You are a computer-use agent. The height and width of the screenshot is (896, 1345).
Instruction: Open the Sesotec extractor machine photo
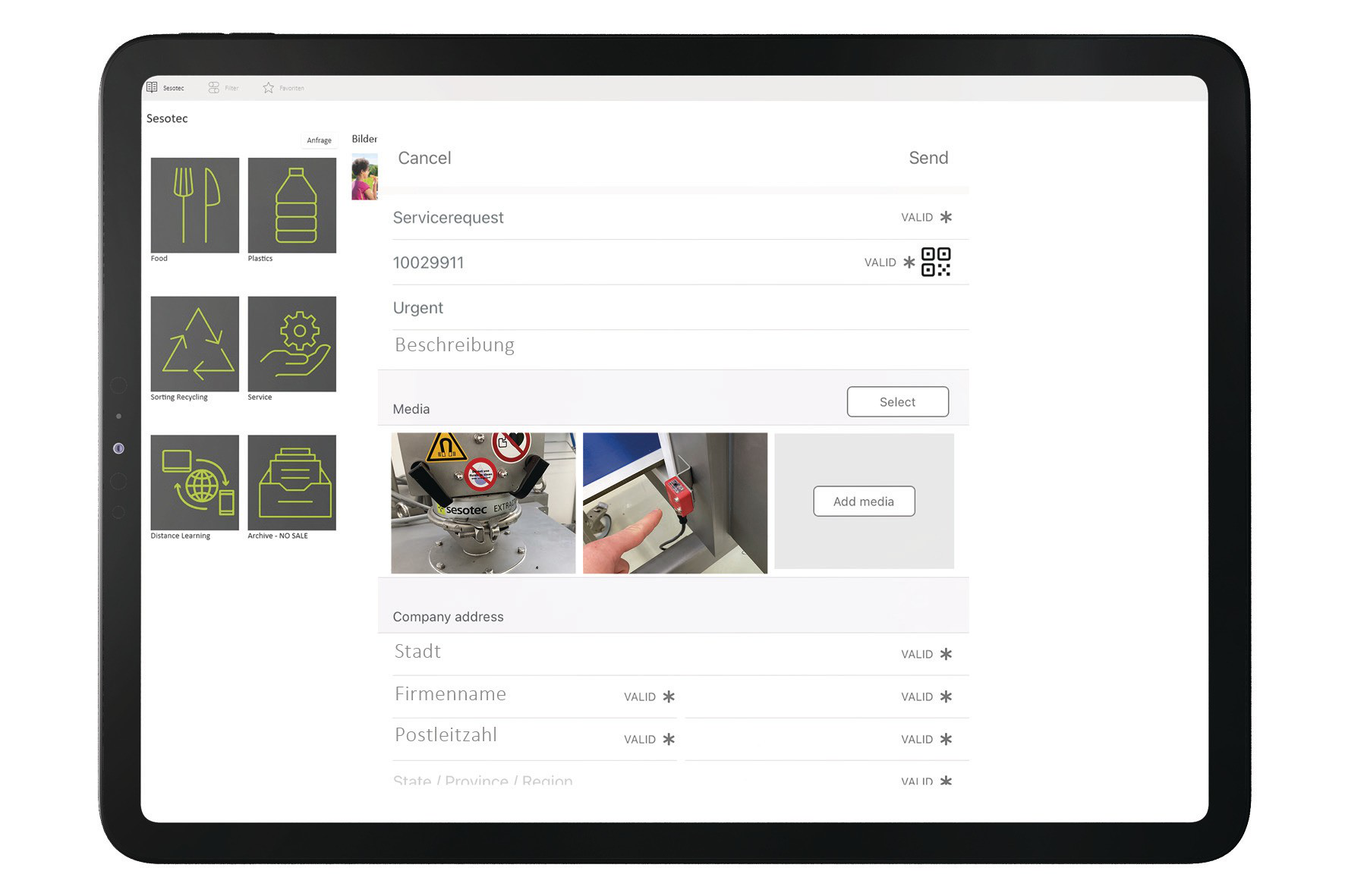484,503
